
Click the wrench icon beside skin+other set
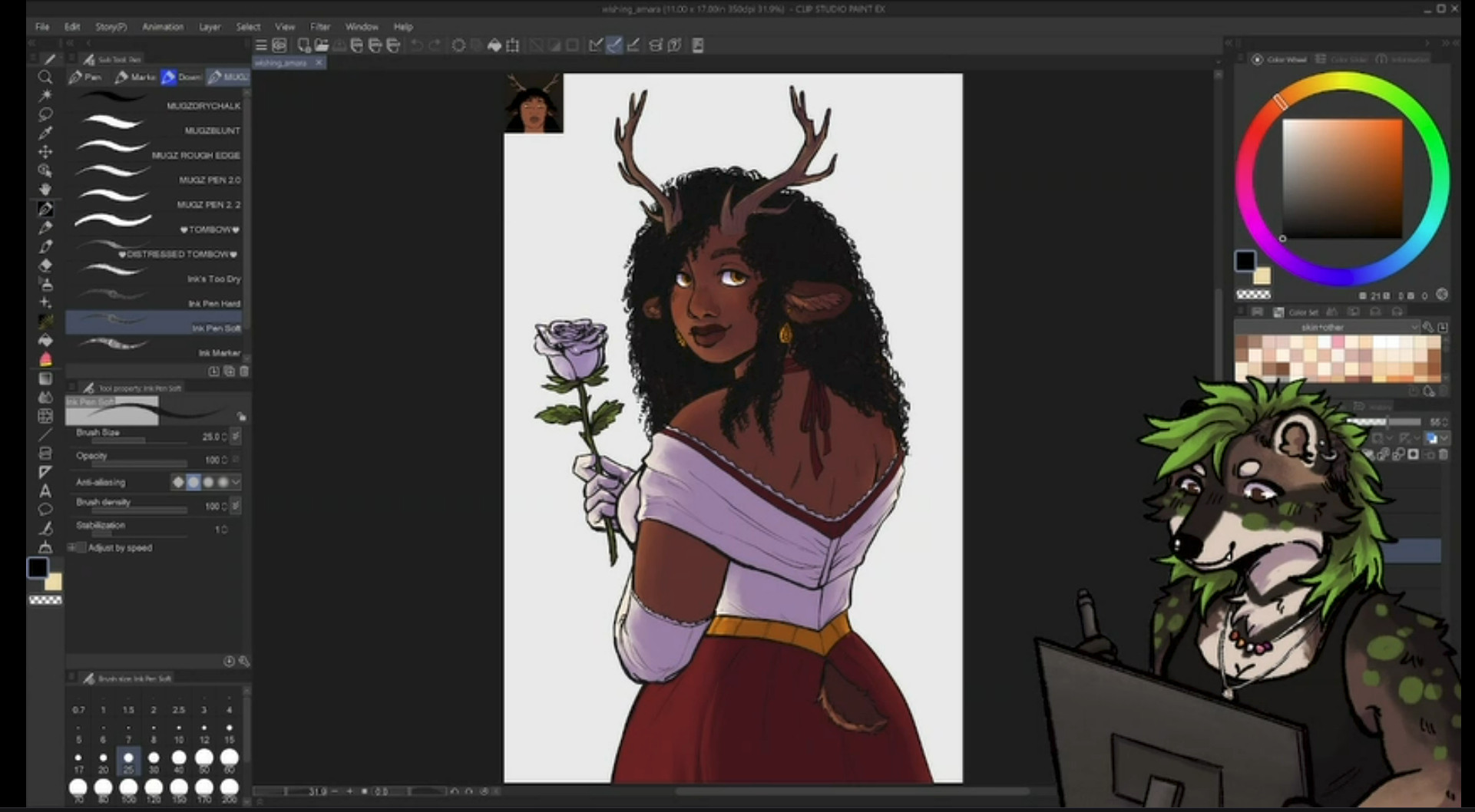[x=1427, y=327]
